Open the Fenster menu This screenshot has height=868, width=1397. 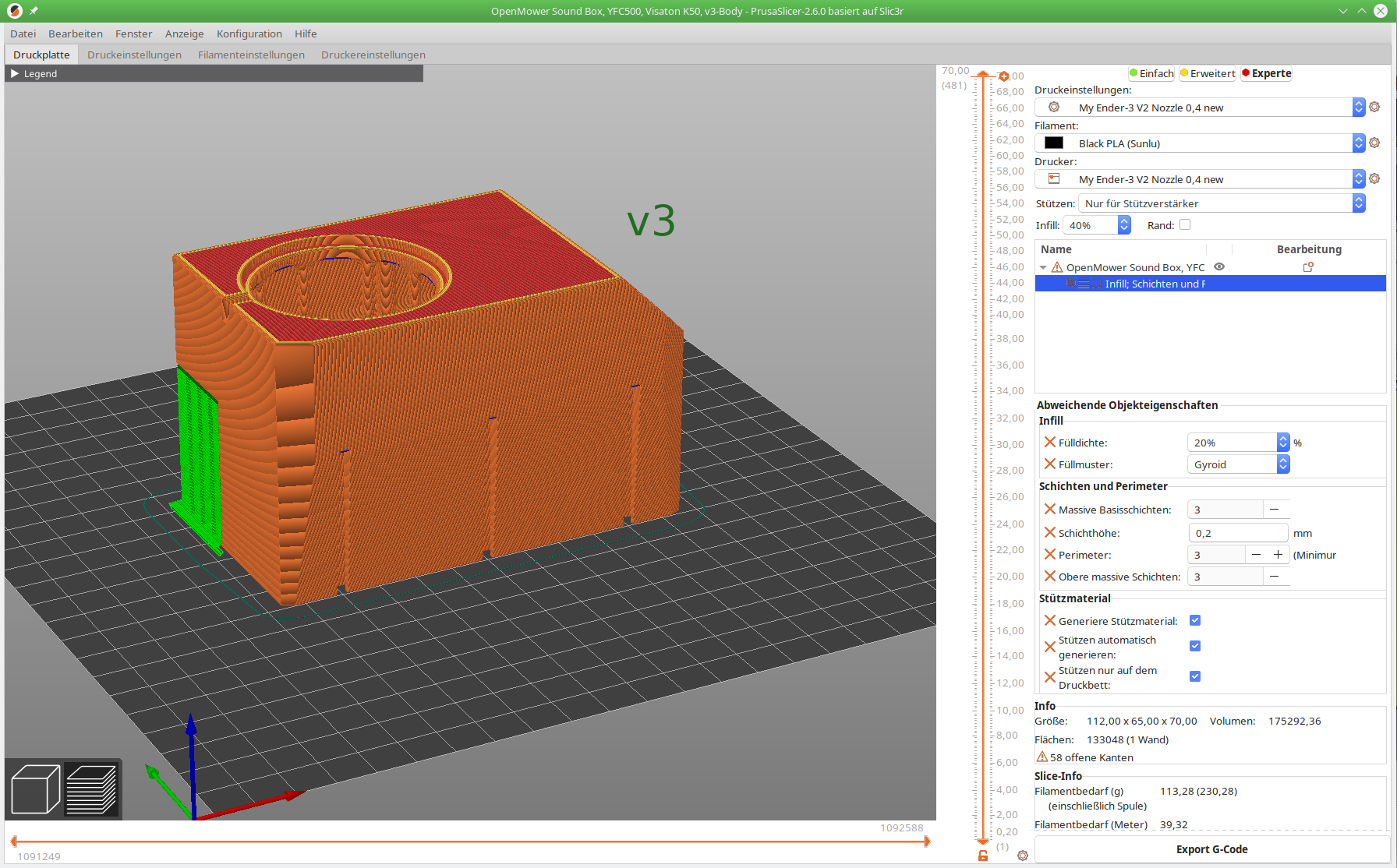tap(133, 34)
